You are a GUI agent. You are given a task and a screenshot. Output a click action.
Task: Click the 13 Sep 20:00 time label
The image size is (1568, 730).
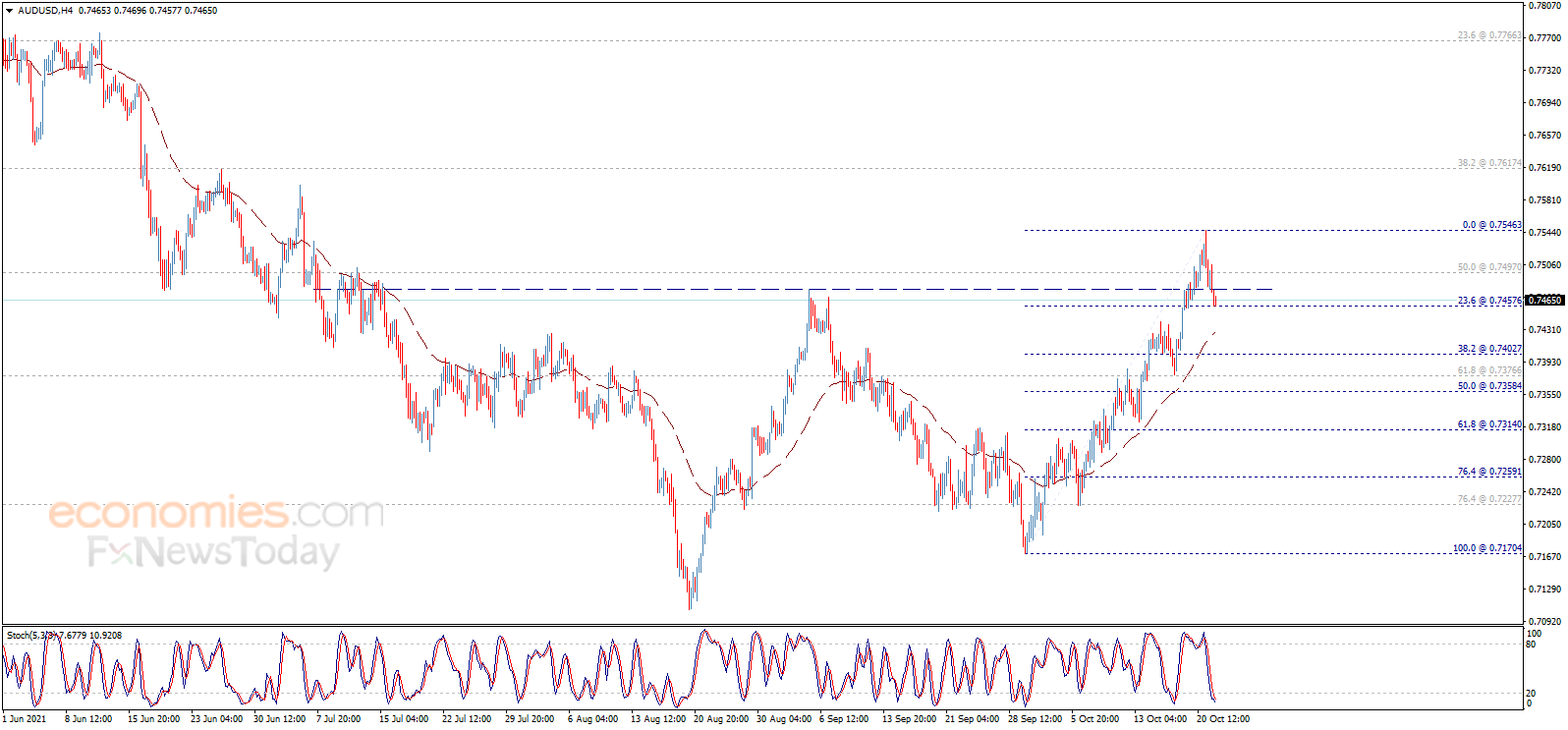click(x=909, y=719)
